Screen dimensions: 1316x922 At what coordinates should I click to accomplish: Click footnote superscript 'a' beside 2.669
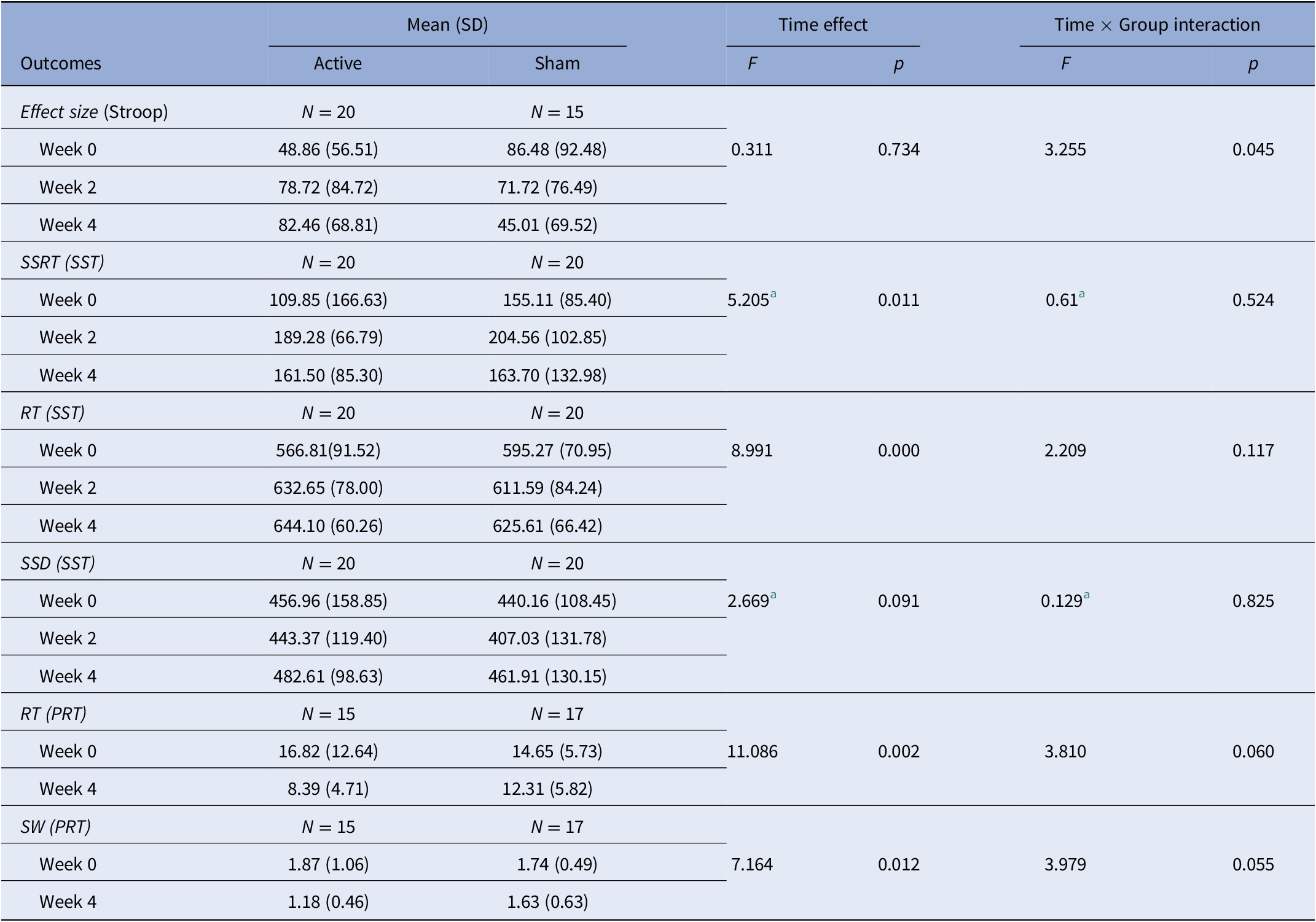point(774,595)
